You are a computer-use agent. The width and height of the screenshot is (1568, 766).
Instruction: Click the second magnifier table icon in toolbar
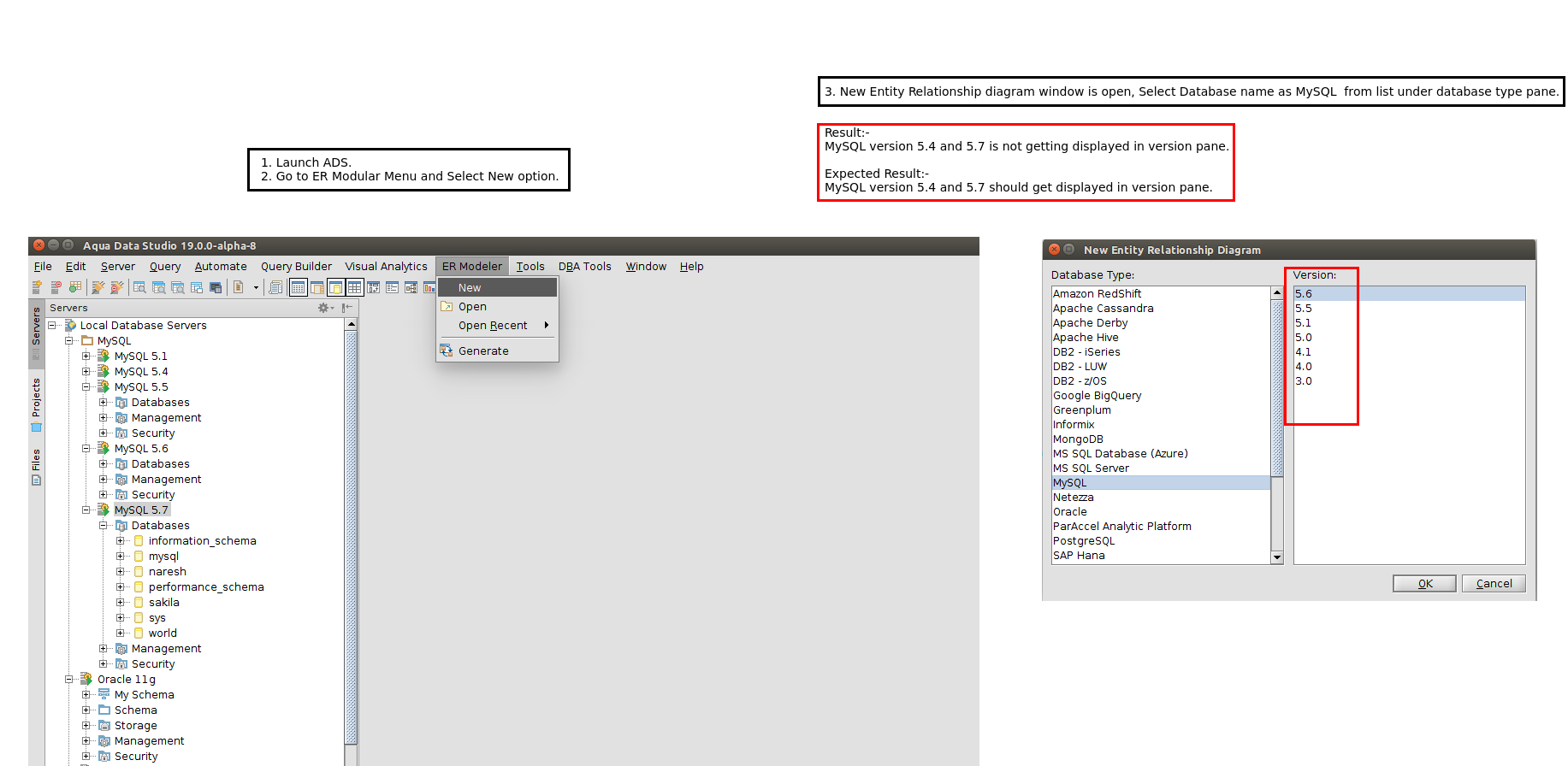(158, 287)
